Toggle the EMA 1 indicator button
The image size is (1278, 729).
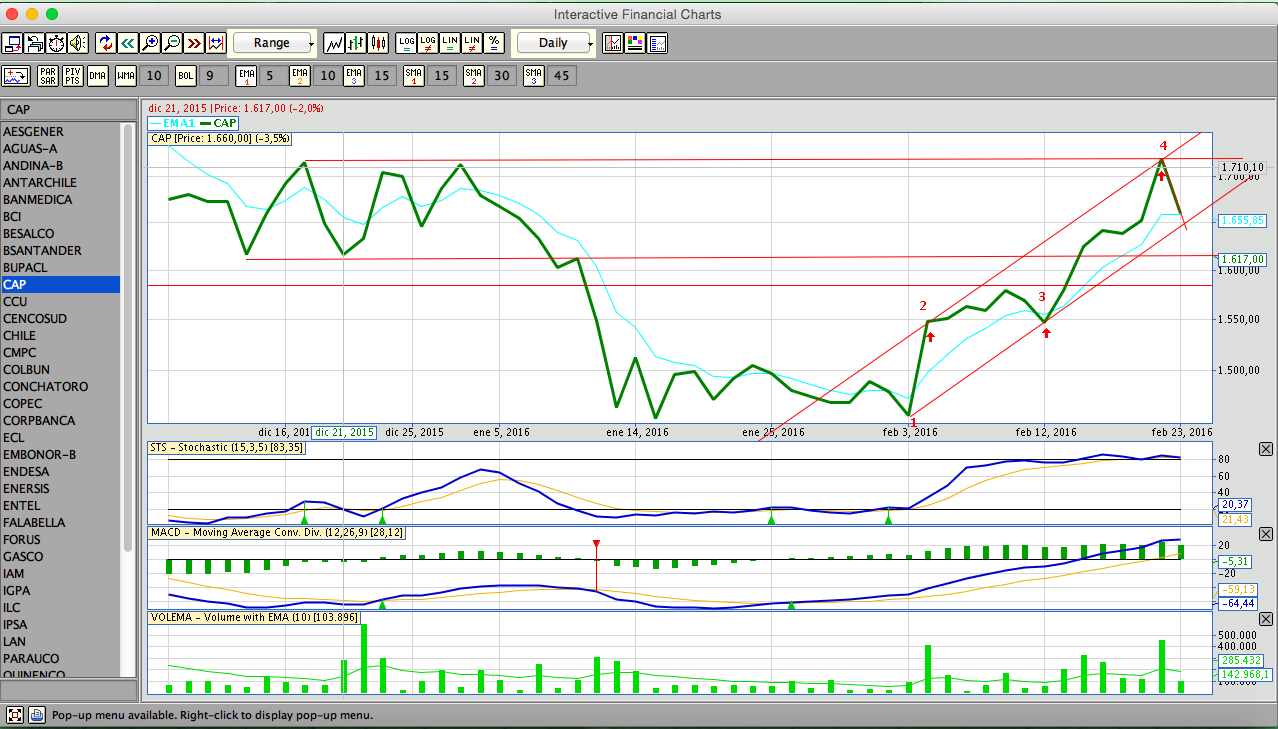point(246,76)
